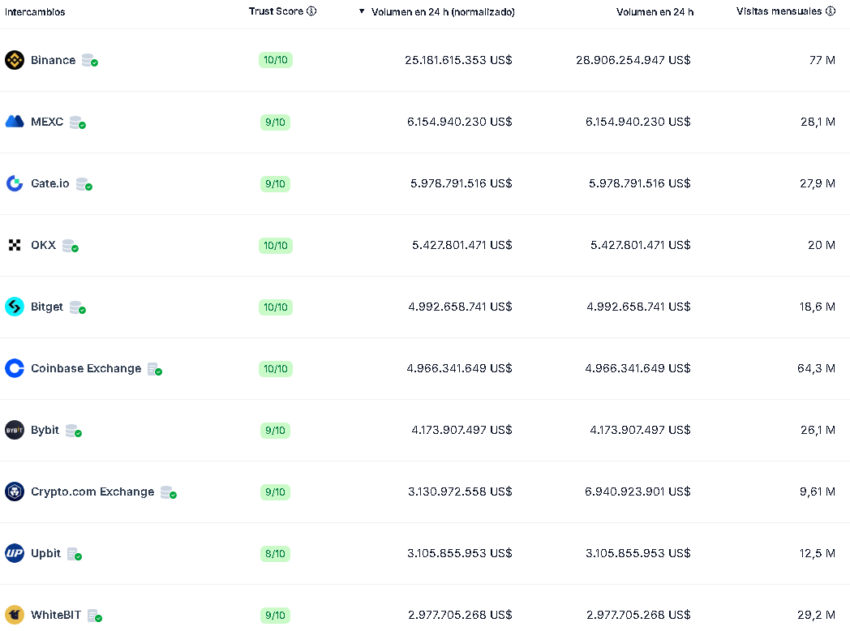
Task: Click the Upbit logo icon
Action: (15, 553)
